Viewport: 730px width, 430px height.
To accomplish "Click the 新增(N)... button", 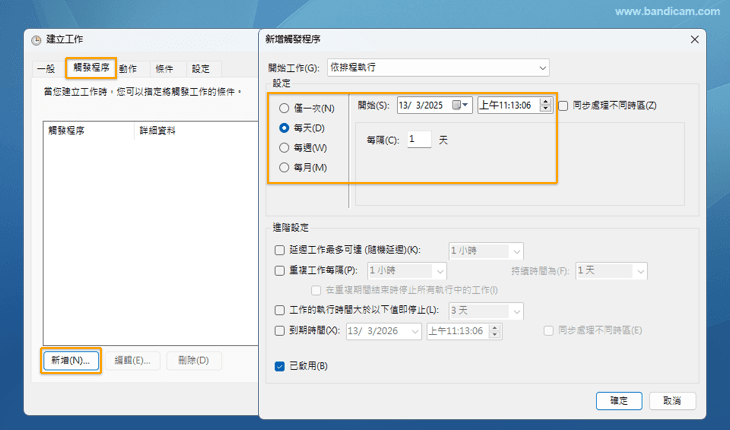I will (71, 360).
